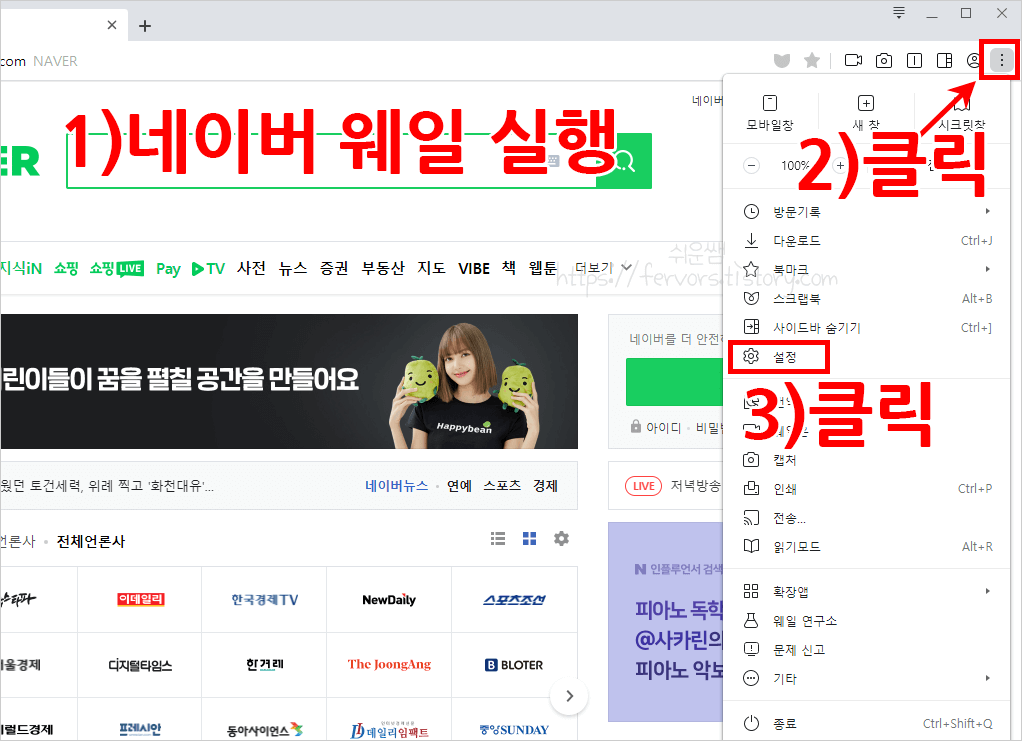The image size is (1022, 741).
Task: Select the 스포츠 sports news tab
Action: click(502, 486)
